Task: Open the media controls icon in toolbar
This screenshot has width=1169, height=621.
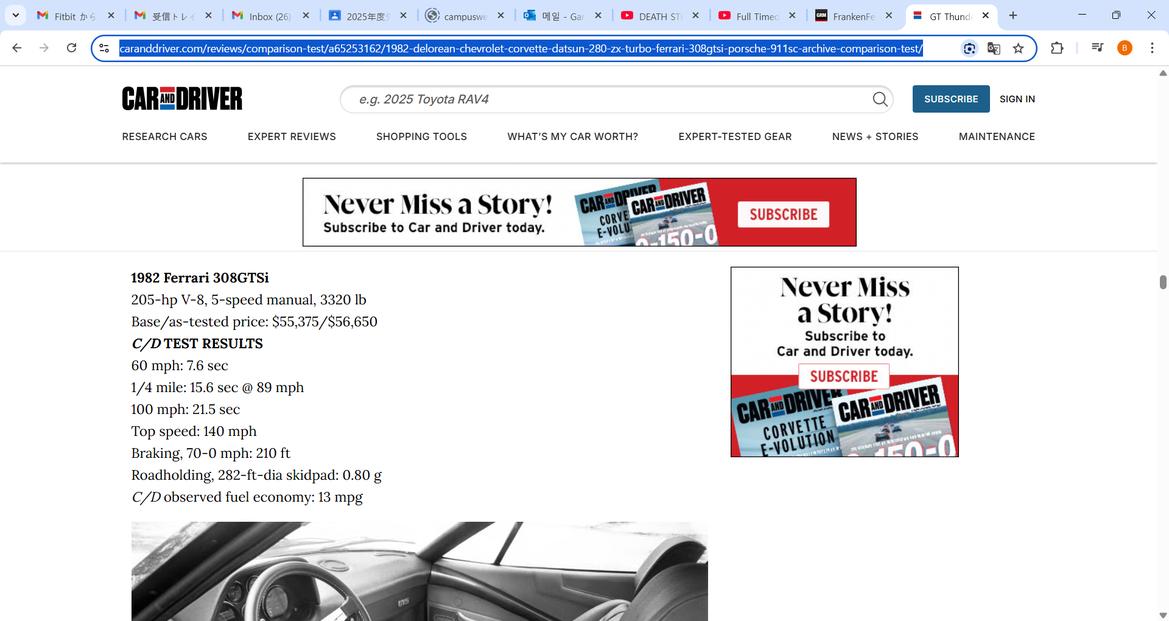Action: click(x=1097, y=48)
